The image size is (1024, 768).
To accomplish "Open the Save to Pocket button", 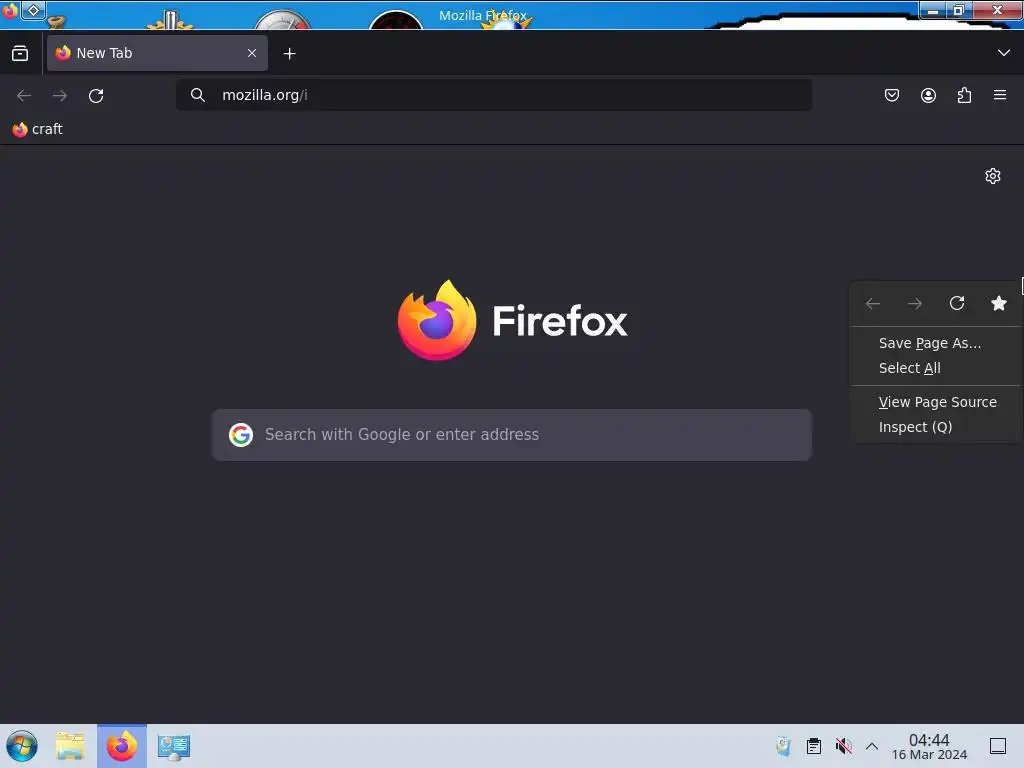I will (891, 95).
